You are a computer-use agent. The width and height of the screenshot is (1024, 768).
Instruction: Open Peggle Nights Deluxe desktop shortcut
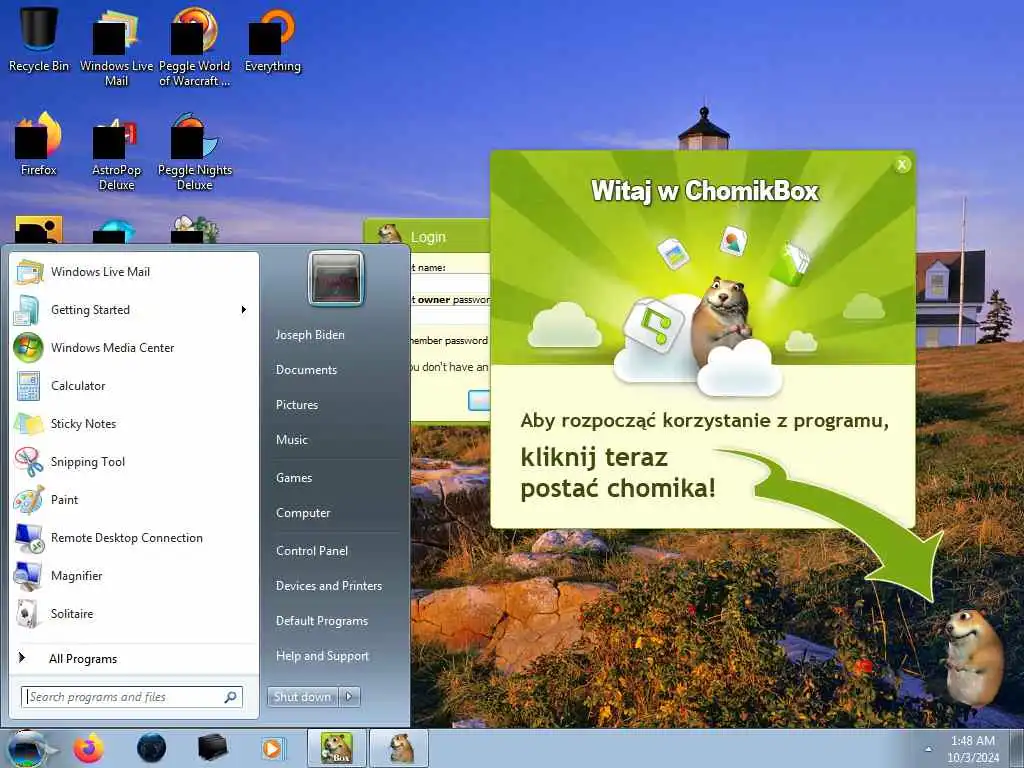[x=195, y=152]
